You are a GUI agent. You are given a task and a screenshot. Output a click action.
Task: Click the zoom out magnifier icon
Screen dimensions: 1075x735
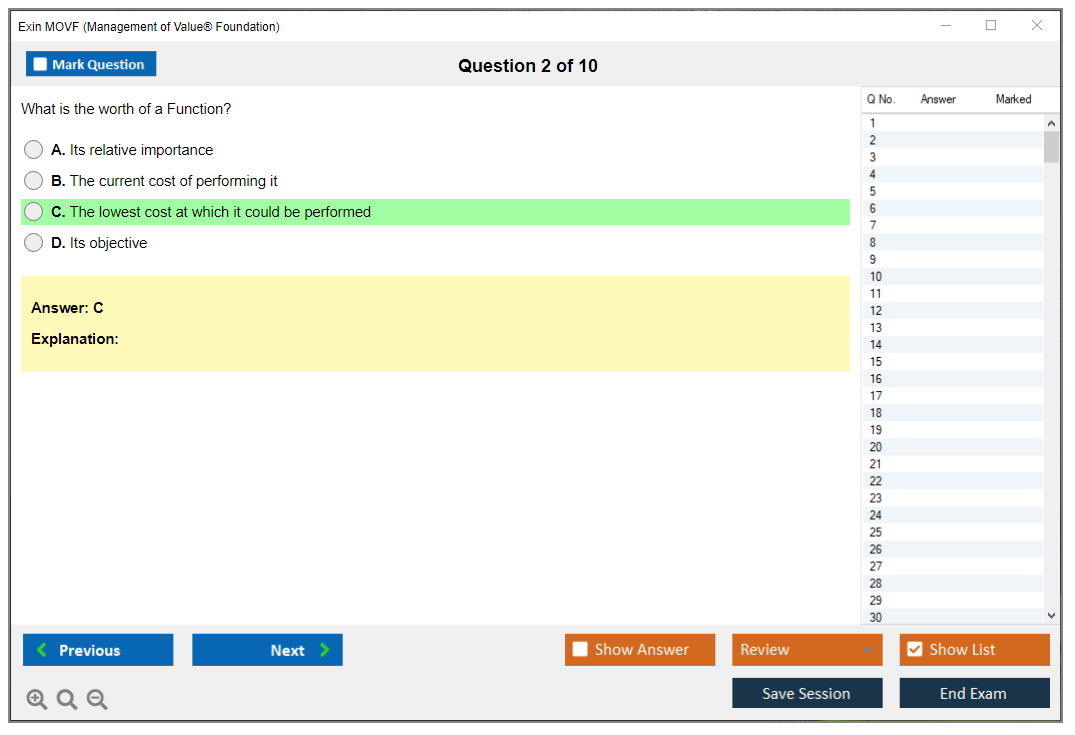[97, 700]
